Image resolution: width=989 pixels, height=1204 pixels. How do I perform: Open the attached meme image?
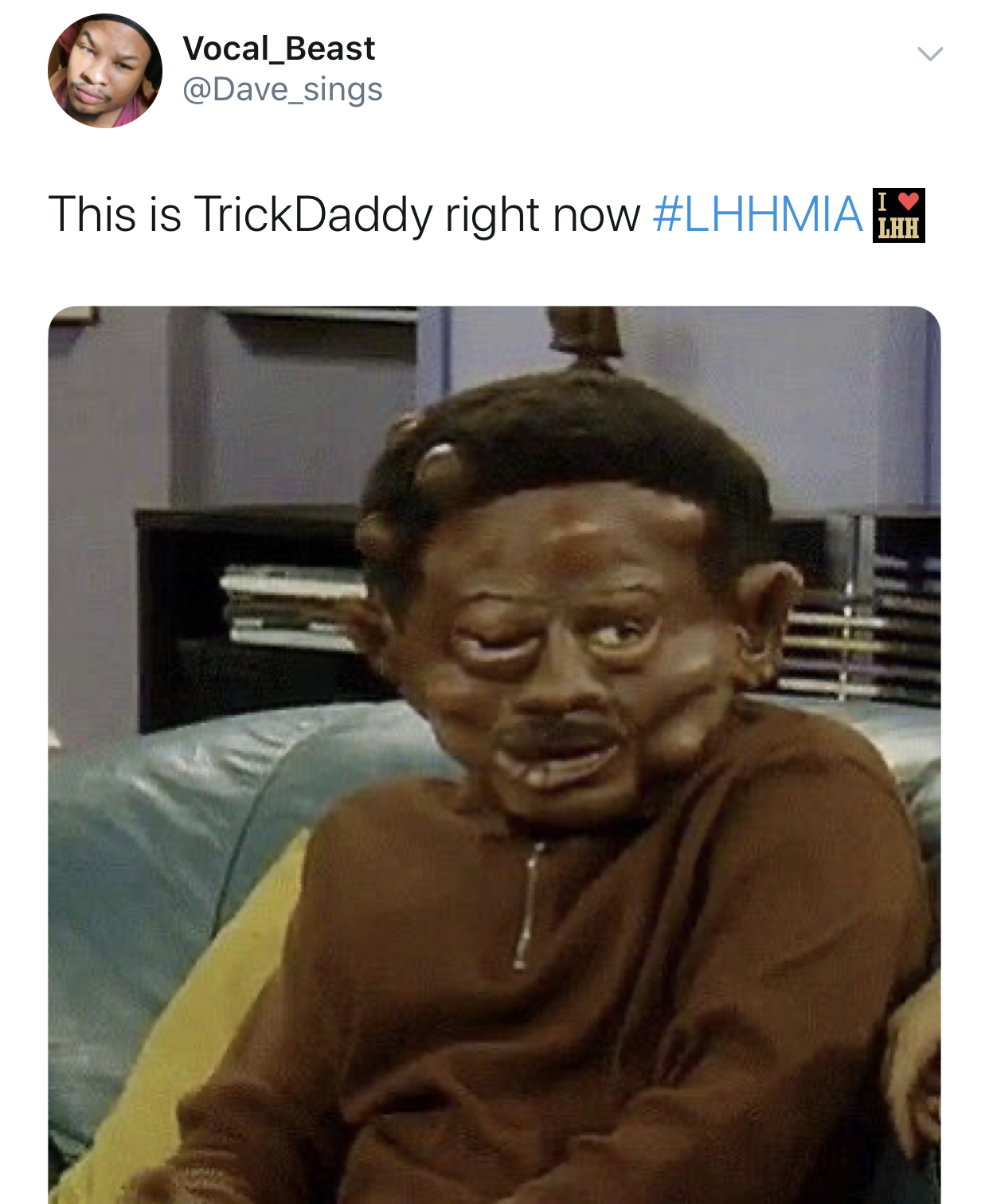coord(494,755)
